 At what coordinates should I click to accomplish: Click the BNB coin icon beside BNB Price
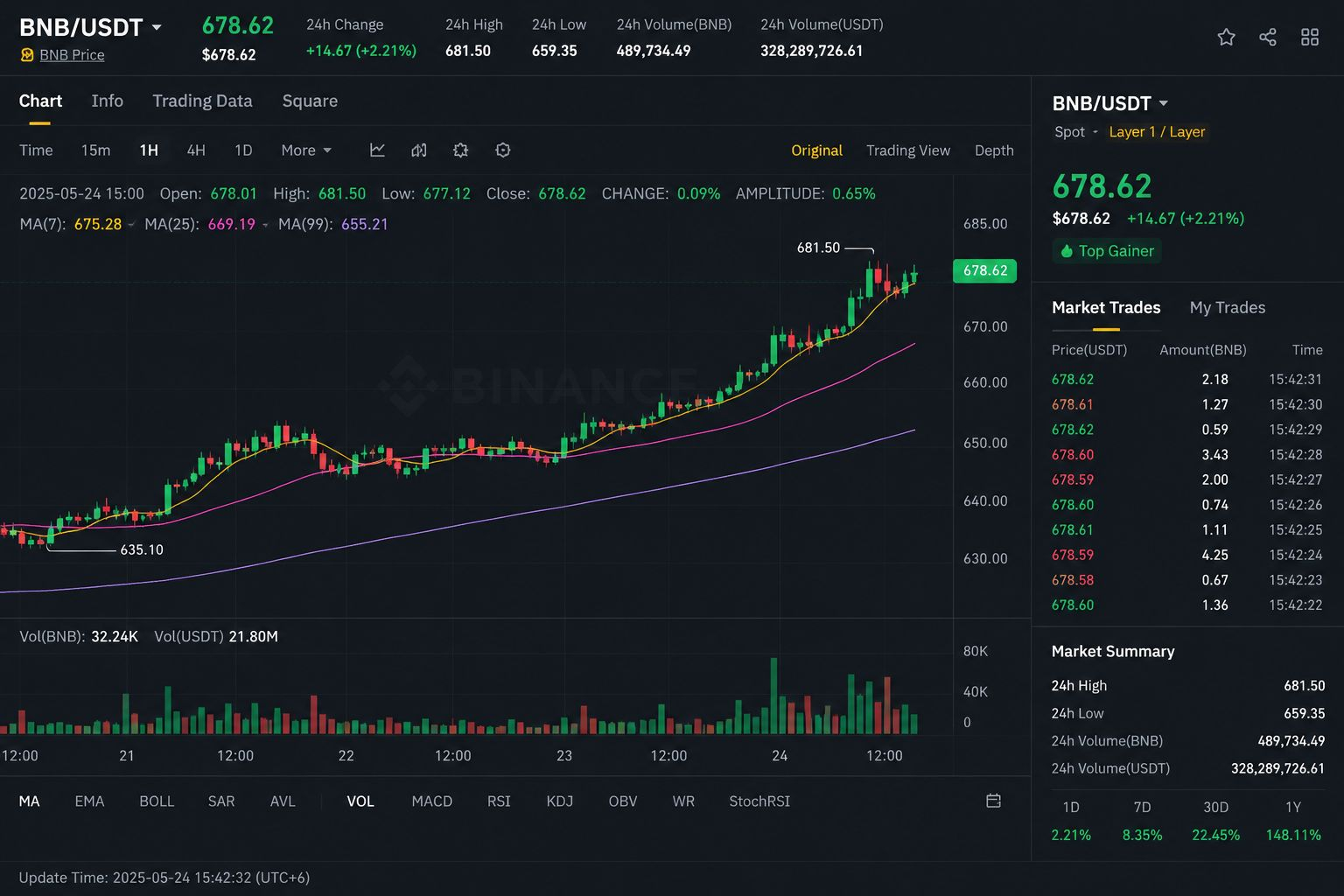pos(27,55)
